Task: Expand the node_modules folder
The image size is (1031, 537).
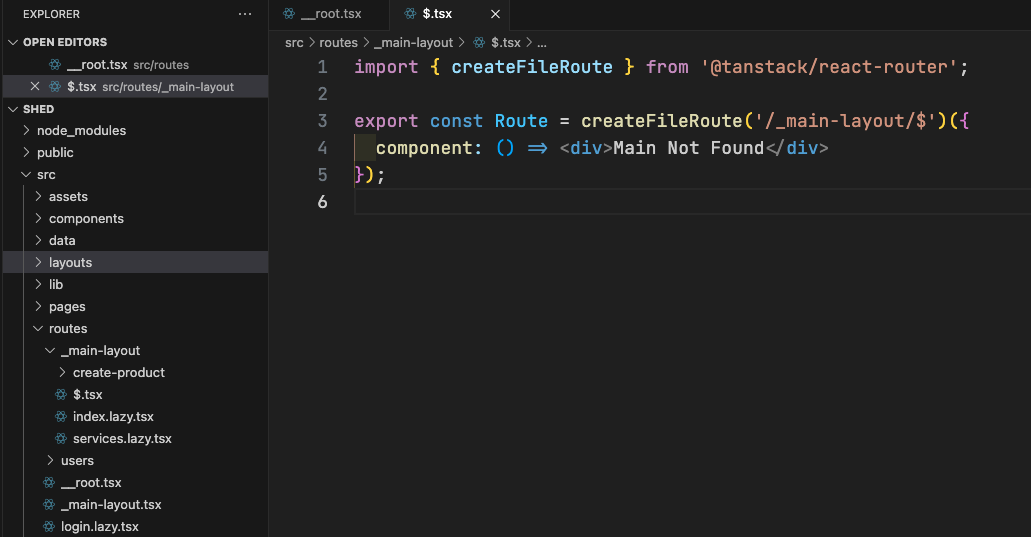Action: click(x=26, y=130)
